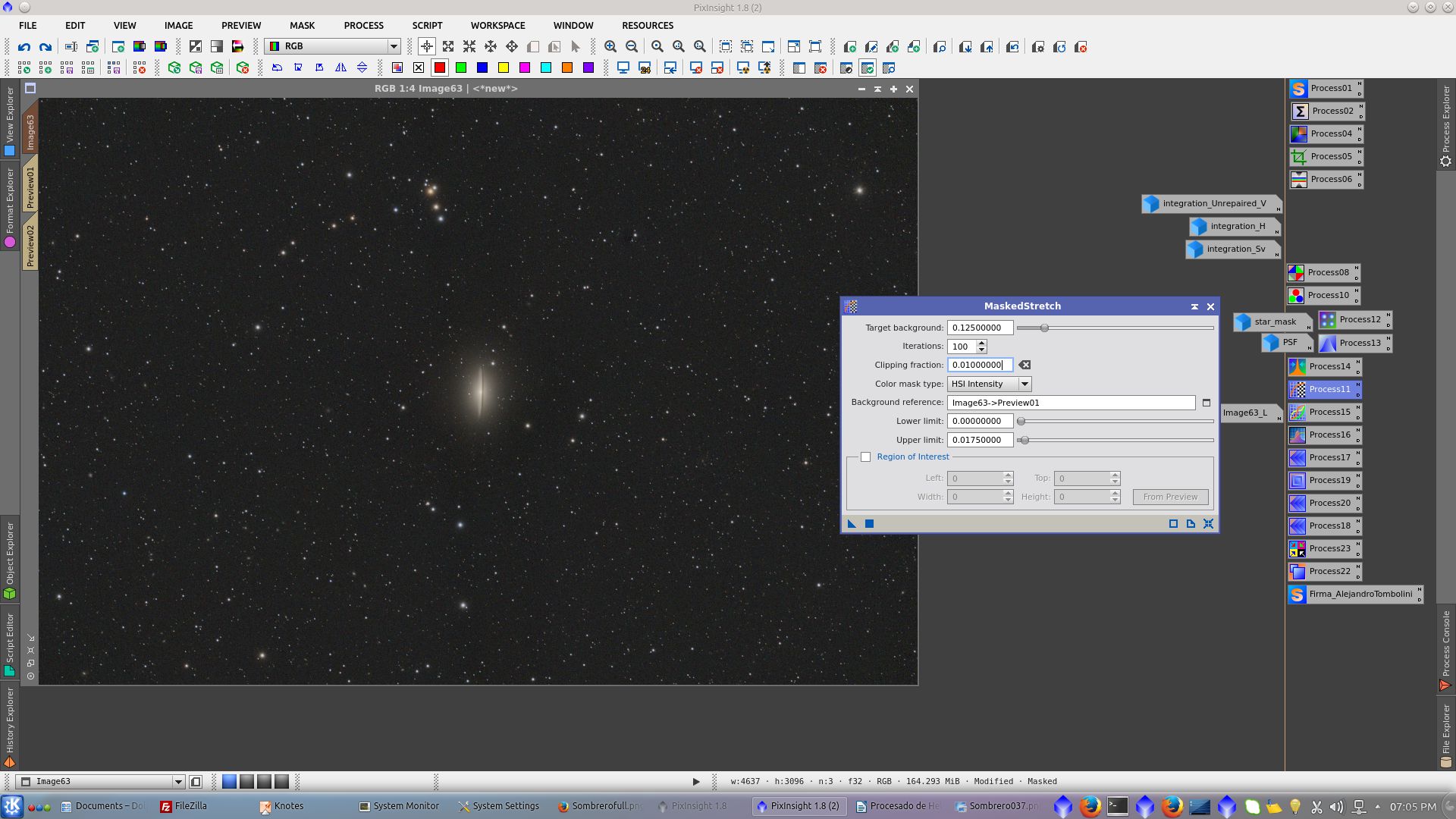Decrease the Iterations spinner value
1456x819 pixels.
981,350
